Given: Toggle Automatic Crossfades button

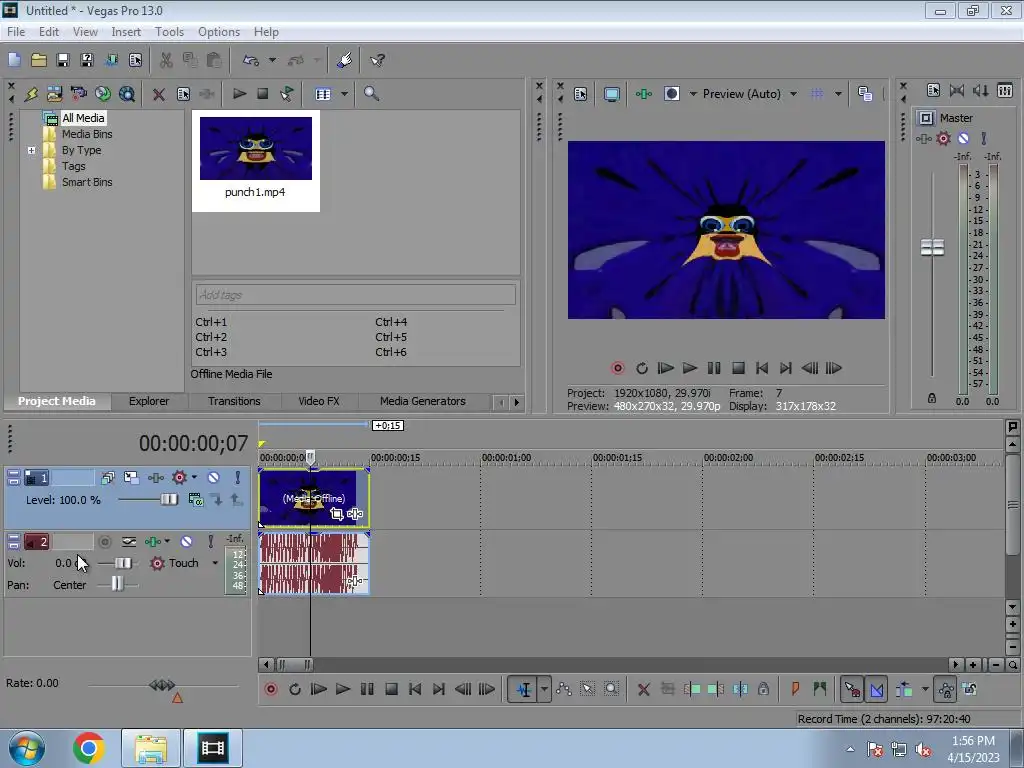Looking at the screenshot, I should (876, 689).
